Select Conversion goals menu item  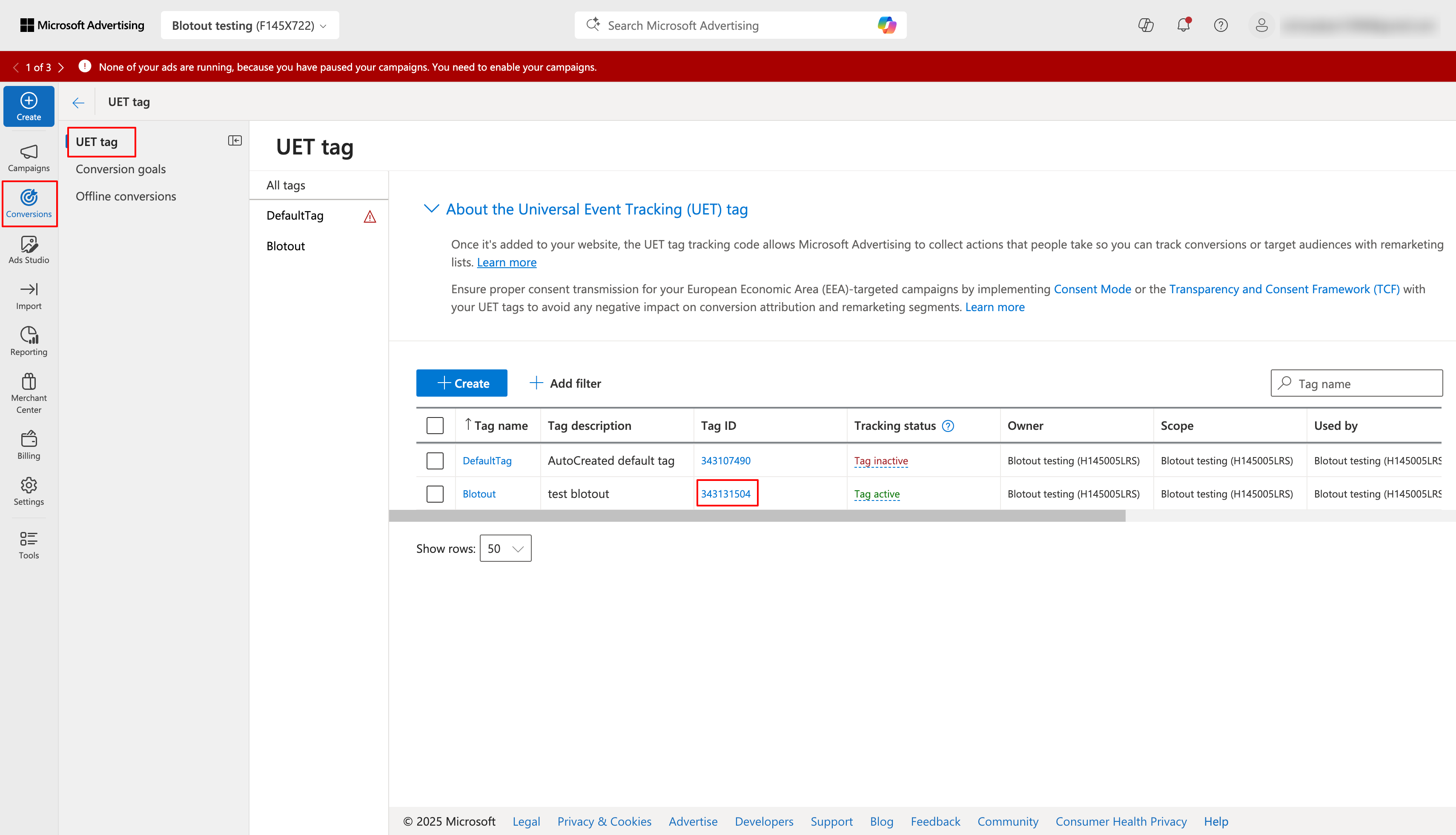click(x=120, y=169)
